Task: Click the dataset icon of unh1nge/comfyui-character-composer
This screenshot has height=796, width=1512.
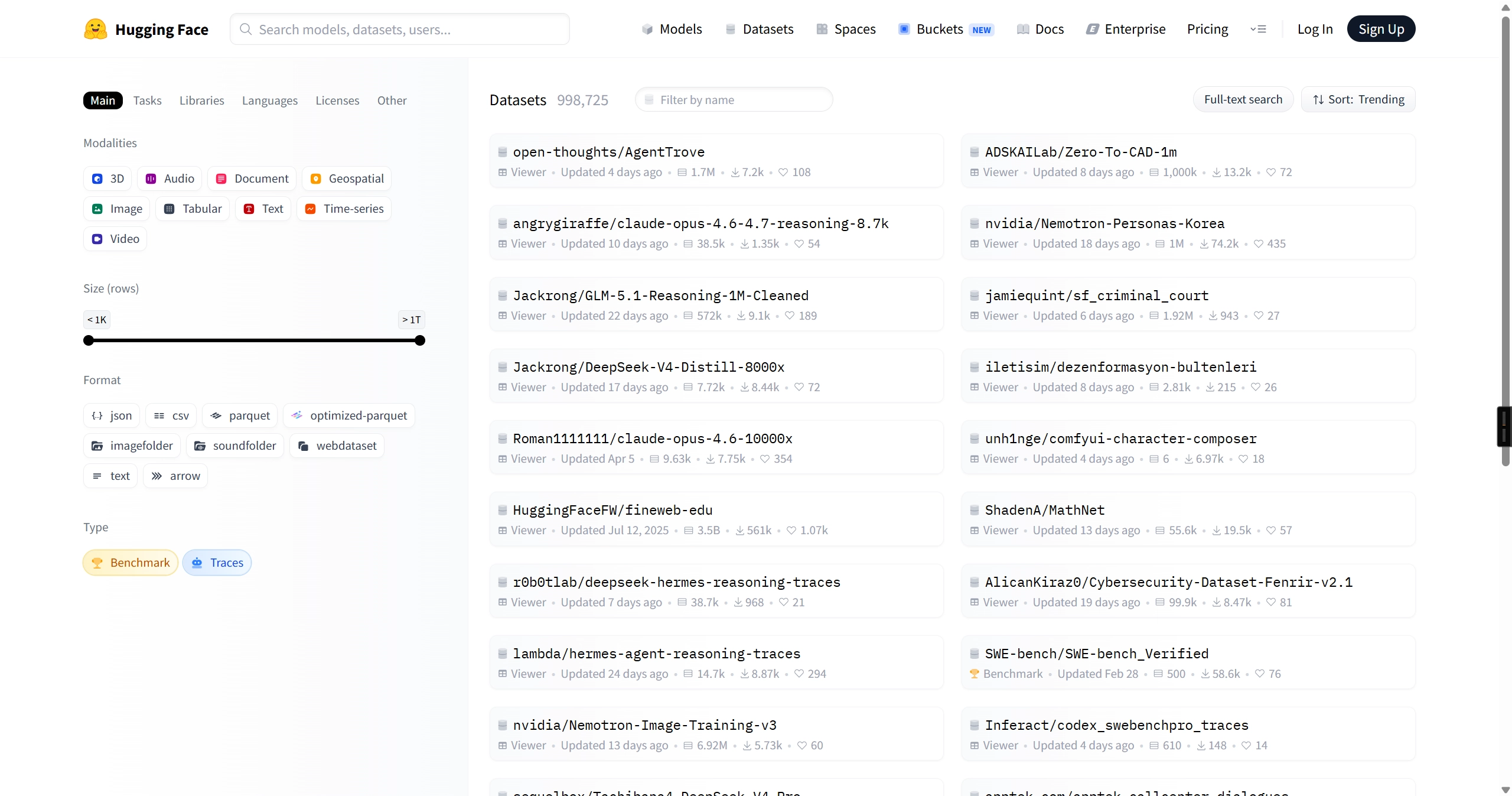Action: (x=975, y=438)
